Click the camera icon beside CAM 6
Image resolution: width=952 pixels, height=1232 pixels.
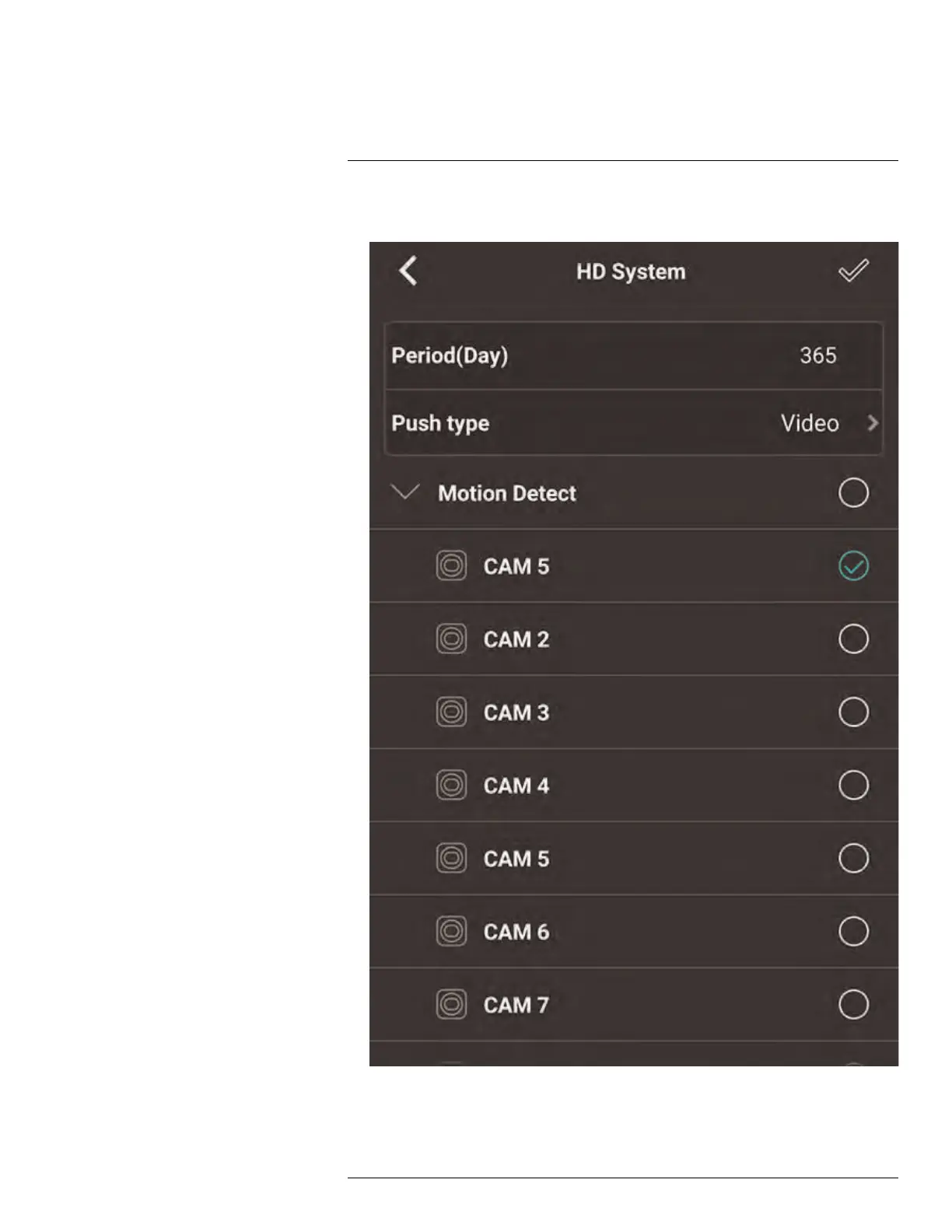click(x=451, y=932)
